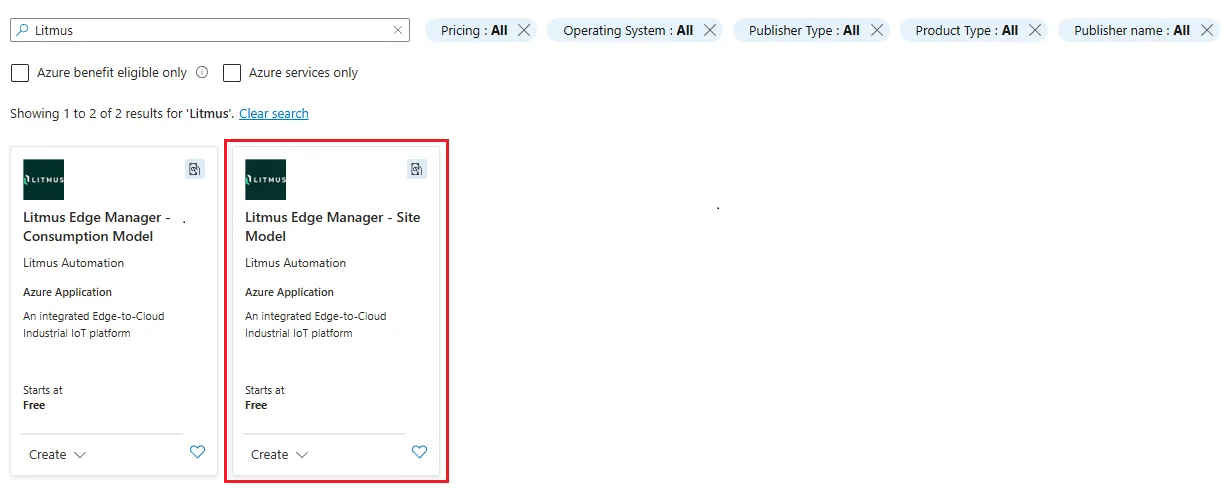This screenshot has width=1228, height=488.
Task: Favorite the Consumption Model offering with heart
Action: click(x=197, y=452)
